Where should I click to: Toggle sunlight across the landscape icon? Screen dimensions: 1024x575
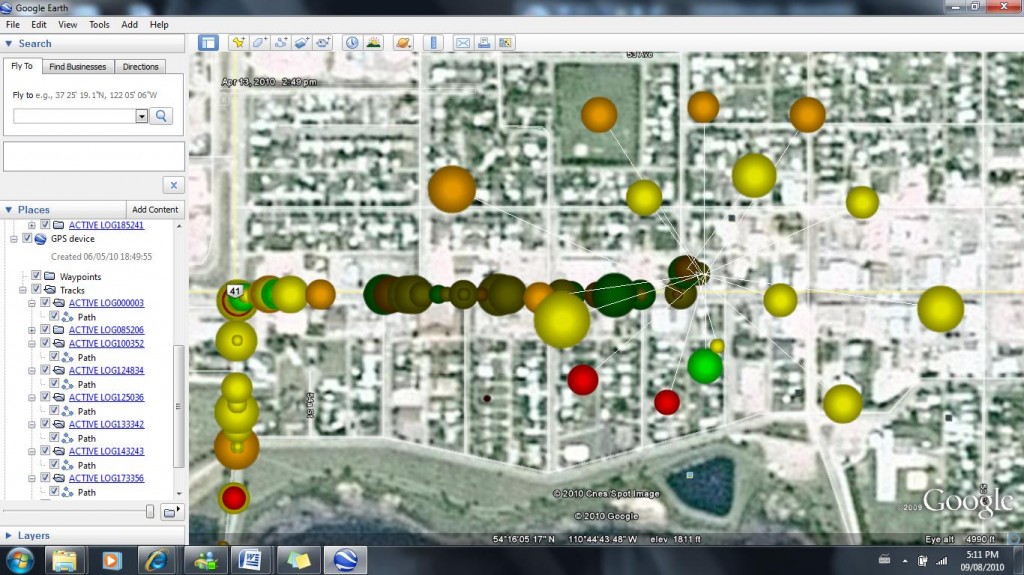pos(374,43)
